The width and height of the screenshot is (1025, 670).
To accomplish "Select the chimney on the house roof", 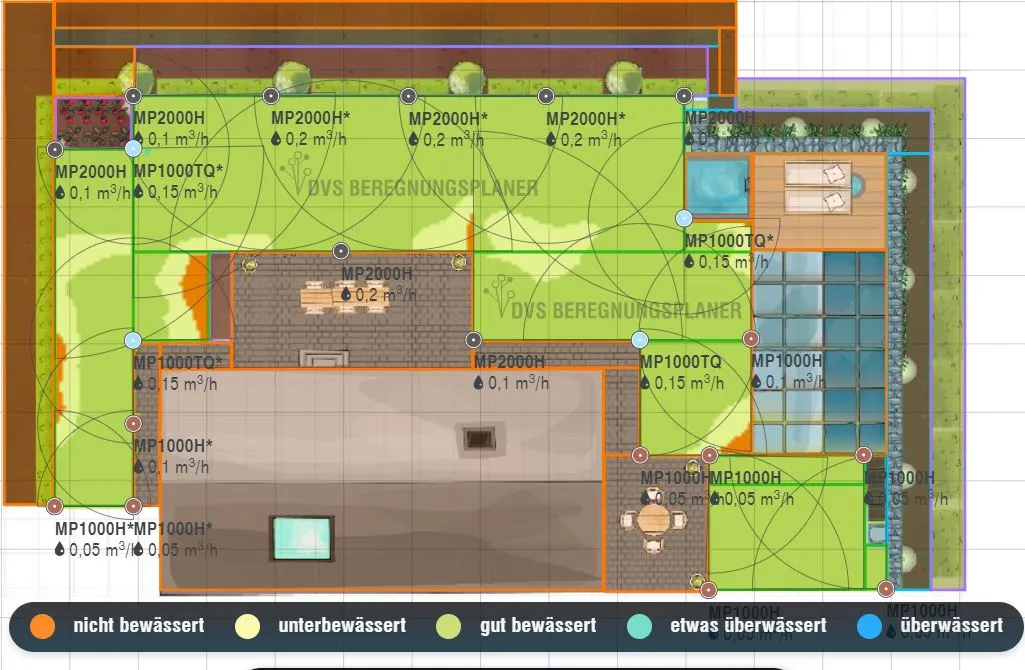I will click(479, 438).
